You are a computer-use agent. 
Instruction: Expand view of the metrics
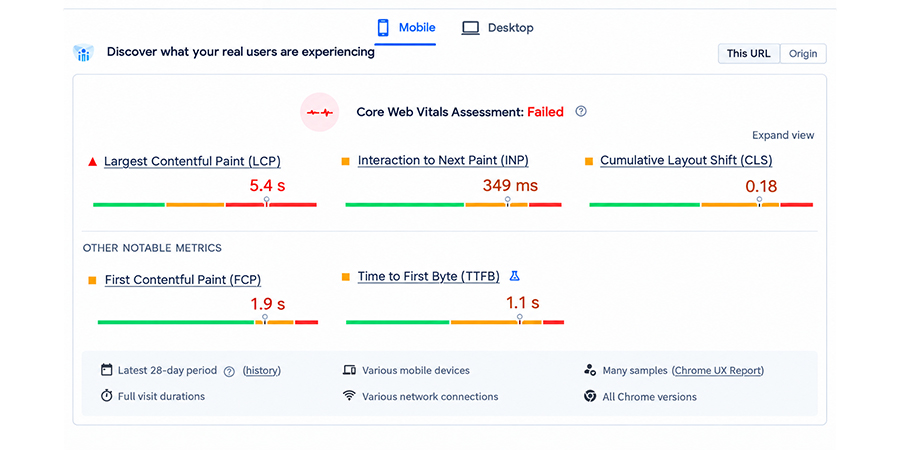pos(783,135)
